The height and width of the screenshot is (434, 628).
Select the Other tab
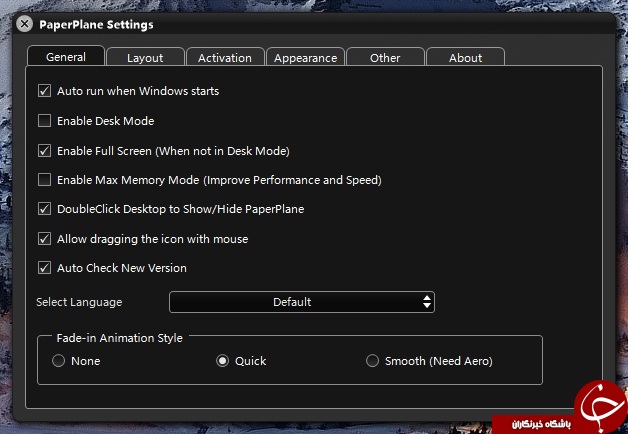[385, 58]
